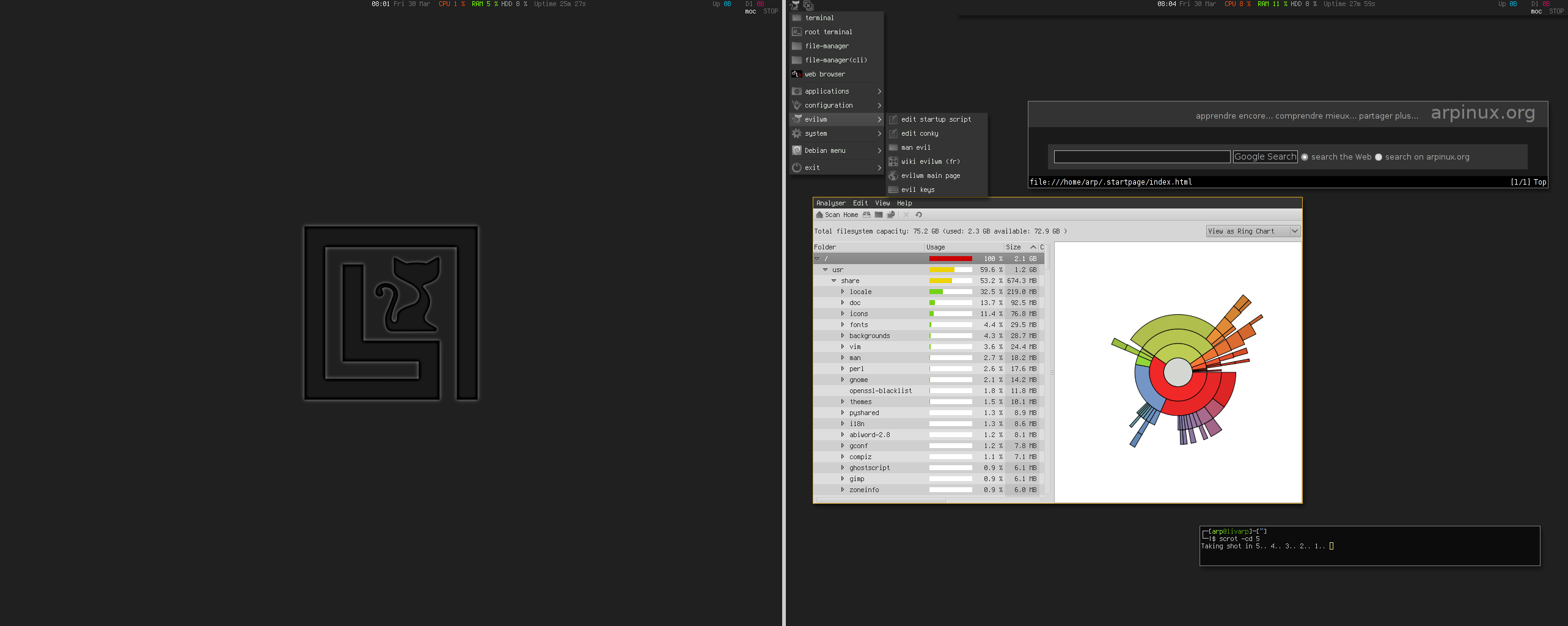Screen dimensions: 1568x626
Task: Collapse the root '/' folder row
Action: pos(817,259)
